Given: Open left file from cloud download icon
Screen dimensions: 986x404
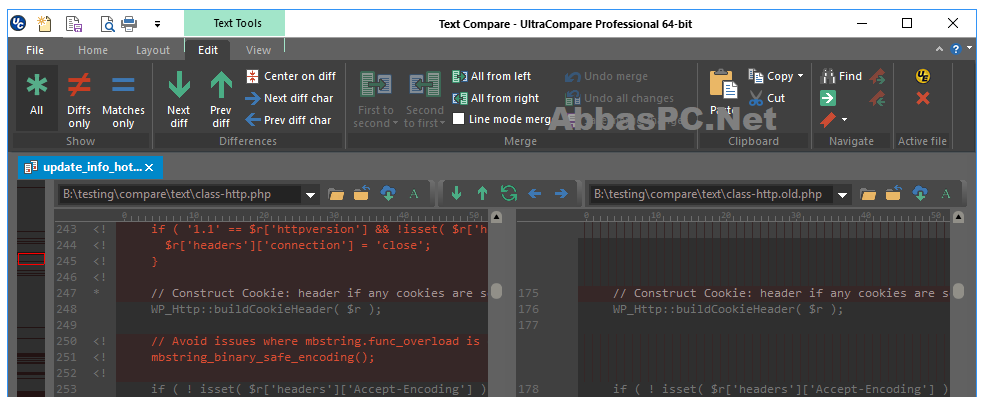Looking at the screenshot, I should [x=388, y=194].
